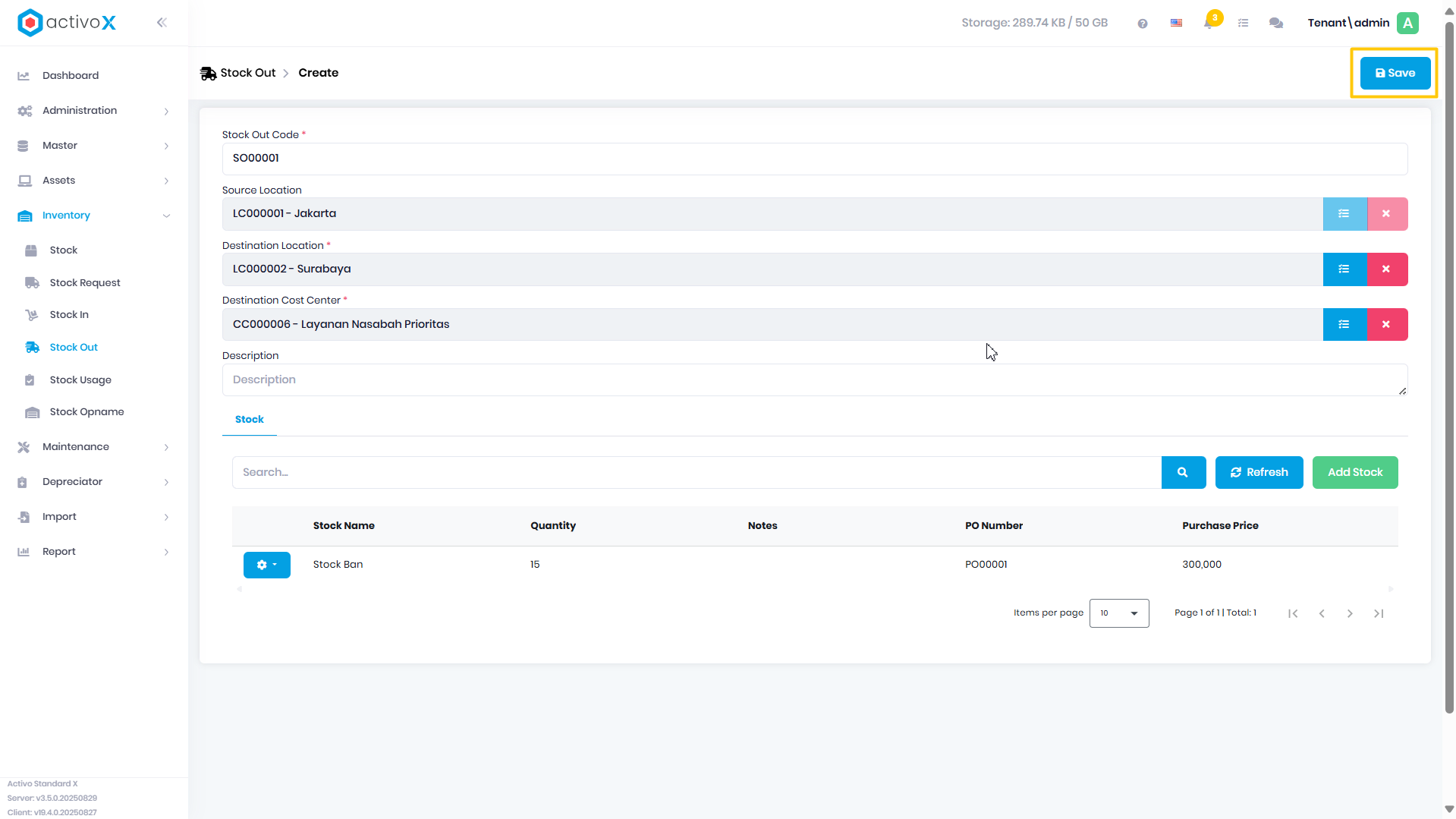Clear the Destination Location field
1456x819 pixels.
(x=1386, y=269)
